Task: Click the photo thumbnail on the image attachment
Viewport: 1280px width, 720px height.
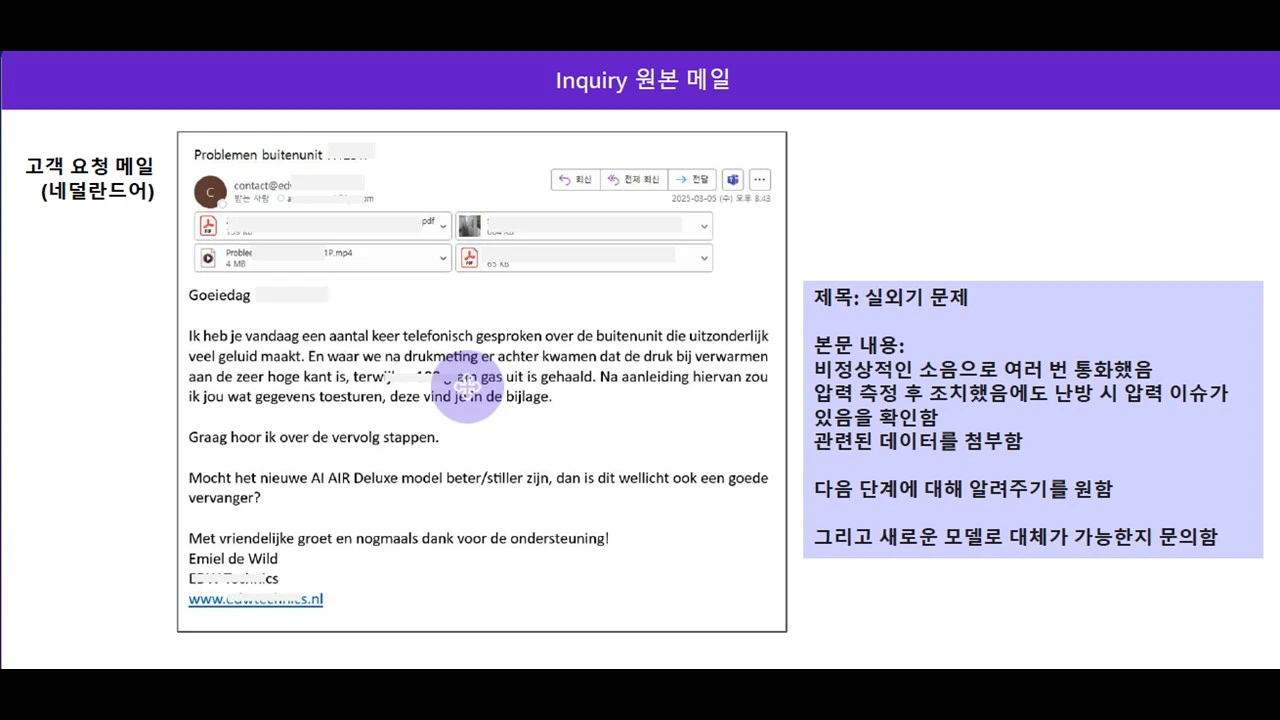Action: 470,225
